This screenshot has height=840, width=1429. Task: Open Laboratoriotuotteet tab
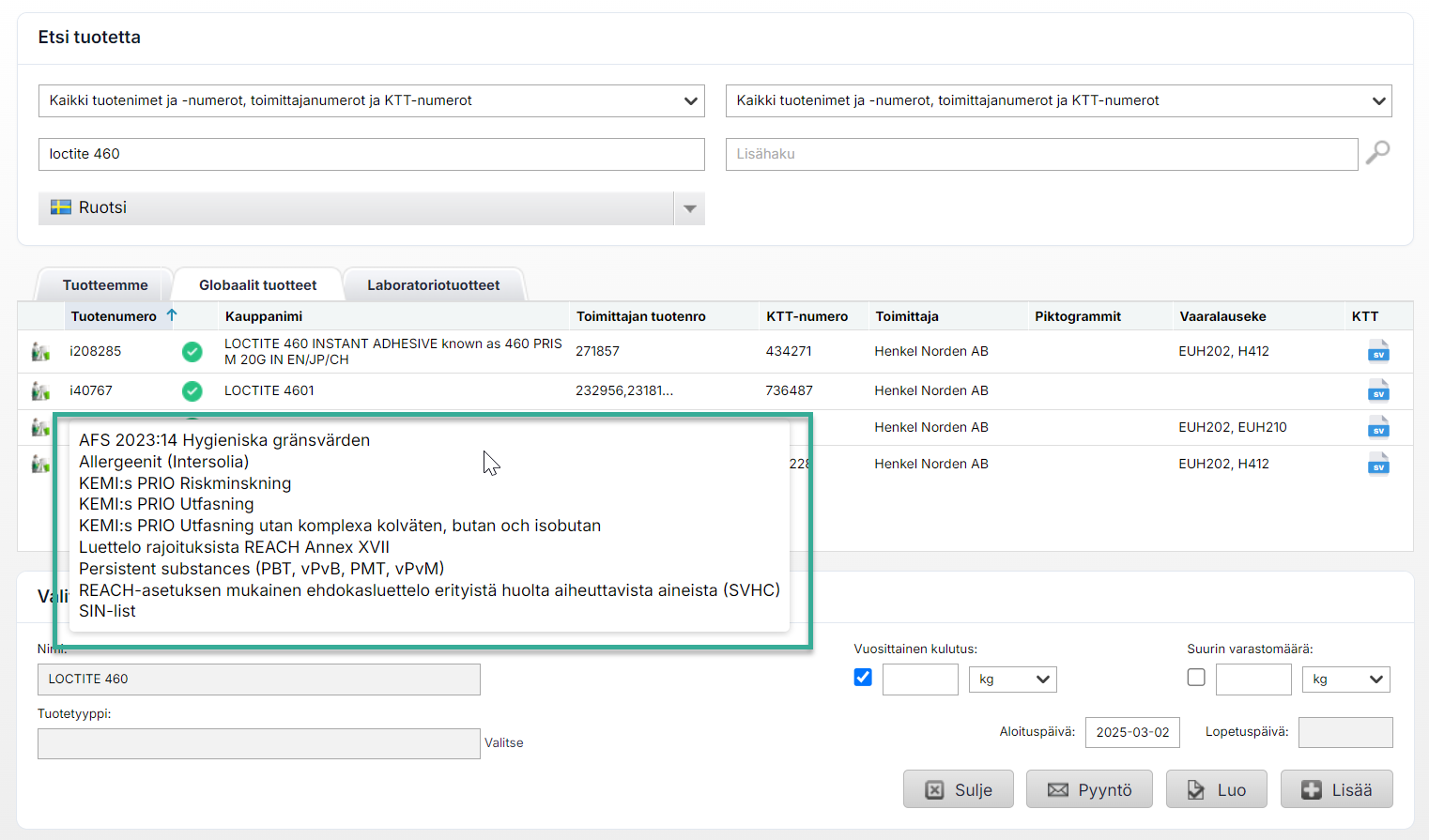pos(433,285)
